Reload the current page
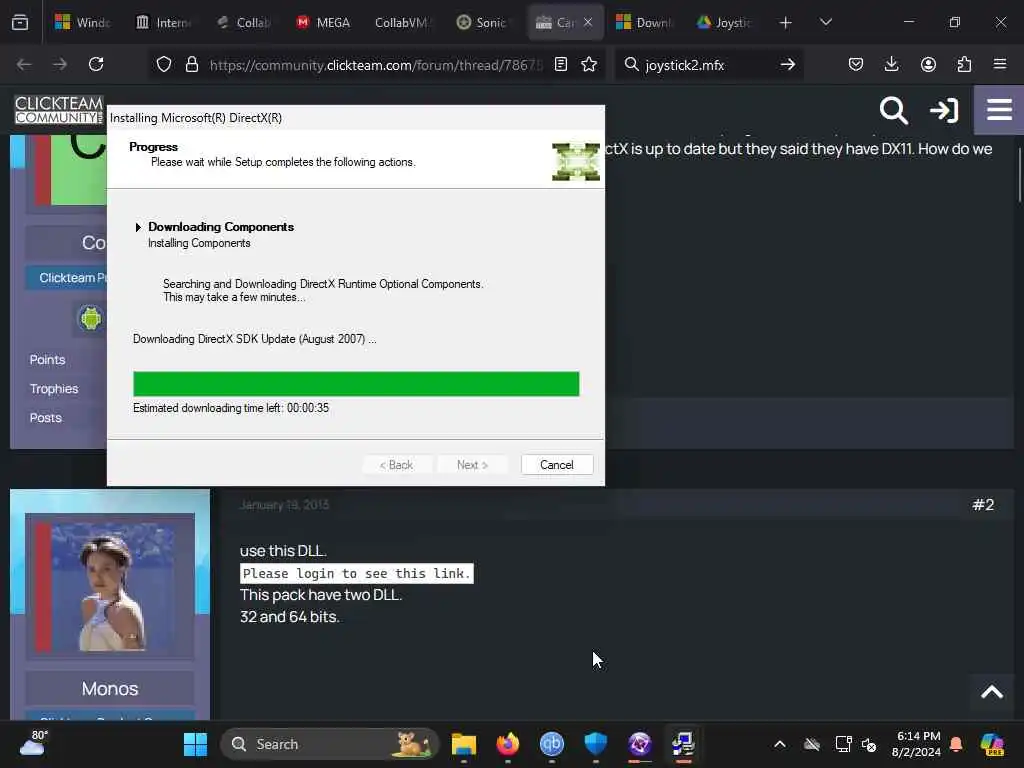The height and width of the screenshot is (768, 1024). pos(96,65)
